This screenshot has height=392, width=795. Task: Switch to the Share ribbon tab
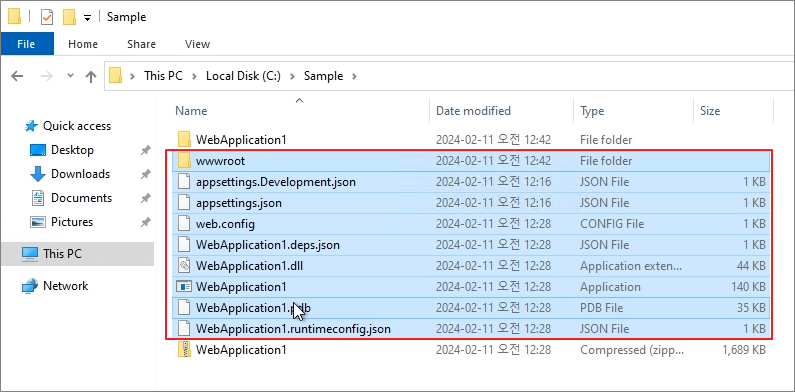click(141, 44)
